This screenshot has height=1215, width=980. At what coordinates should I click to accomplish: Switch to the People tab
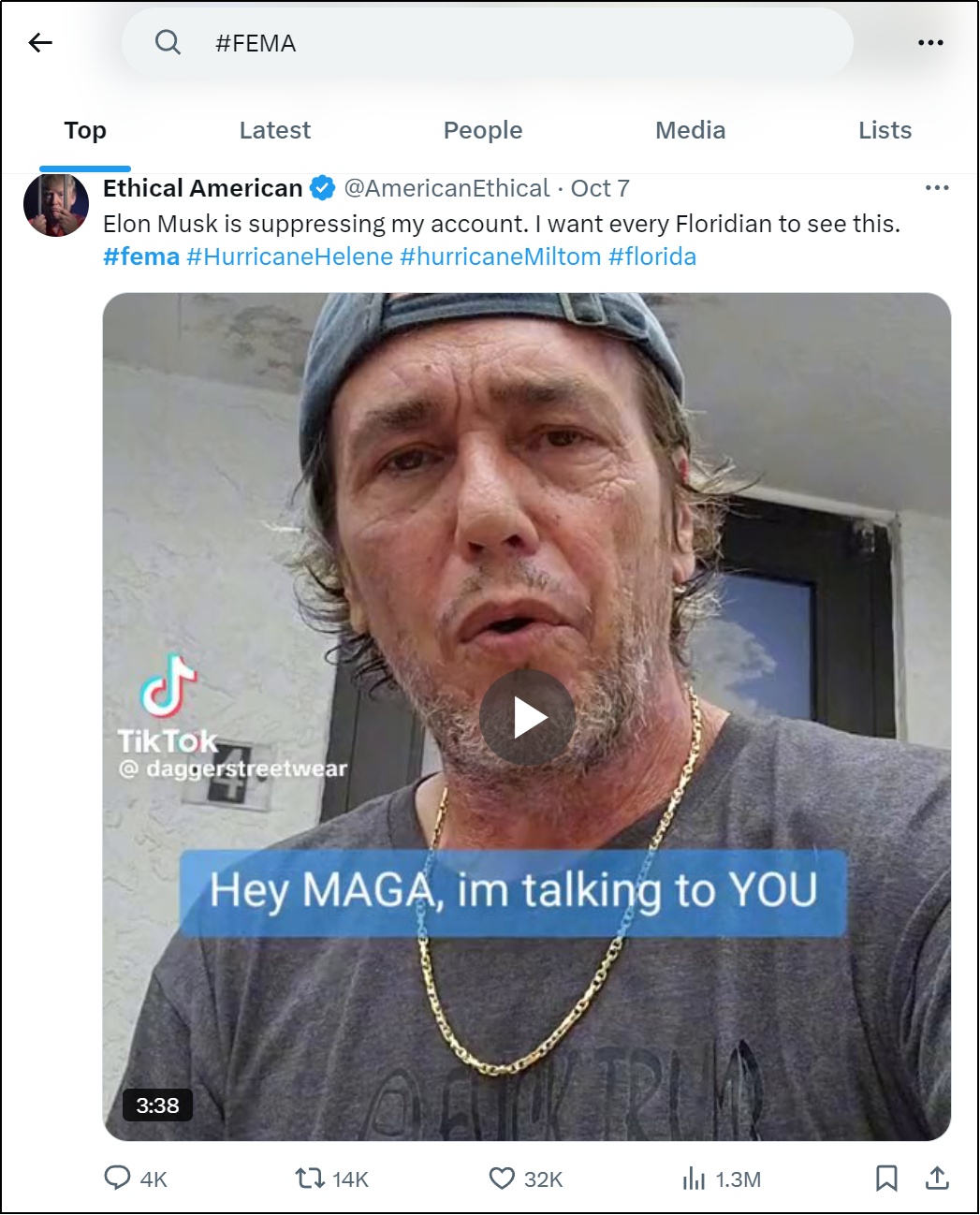point(482,130)
